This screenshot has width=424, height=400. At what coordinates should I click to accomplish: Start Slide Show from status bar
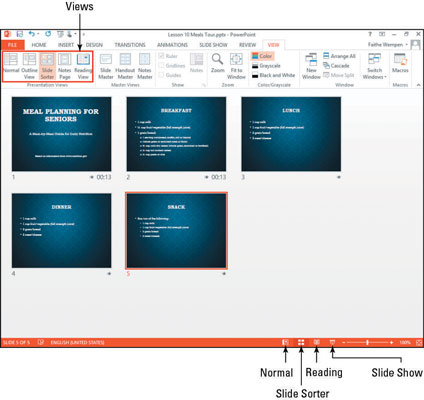332,342
